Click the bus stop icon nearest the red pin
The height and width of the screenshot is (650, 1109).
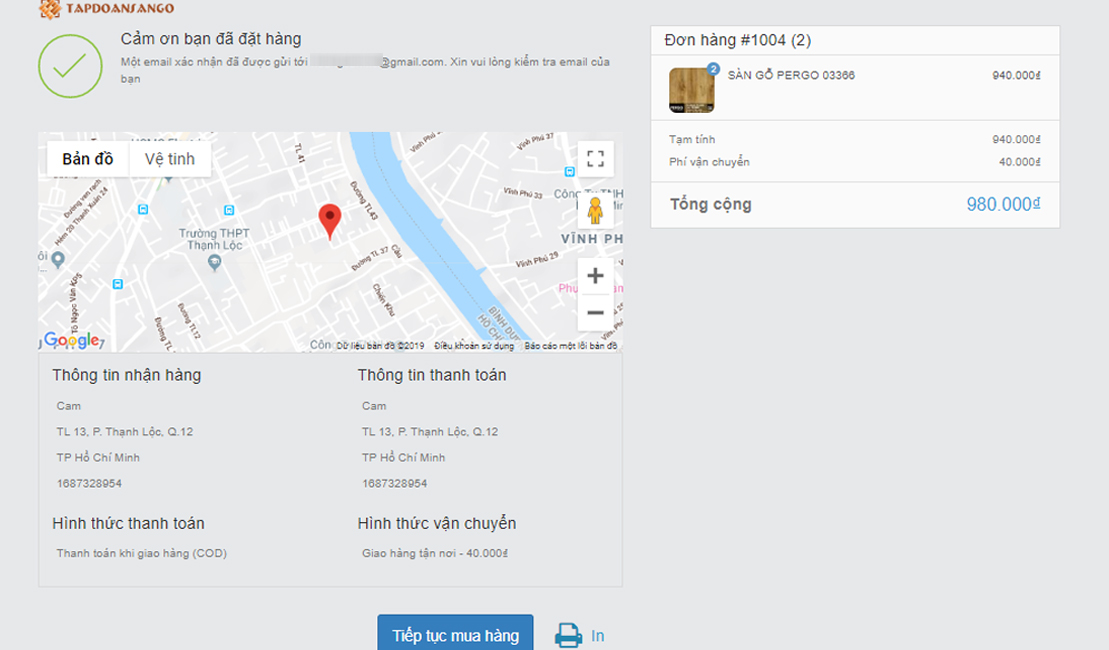click(x=230, y=210)
